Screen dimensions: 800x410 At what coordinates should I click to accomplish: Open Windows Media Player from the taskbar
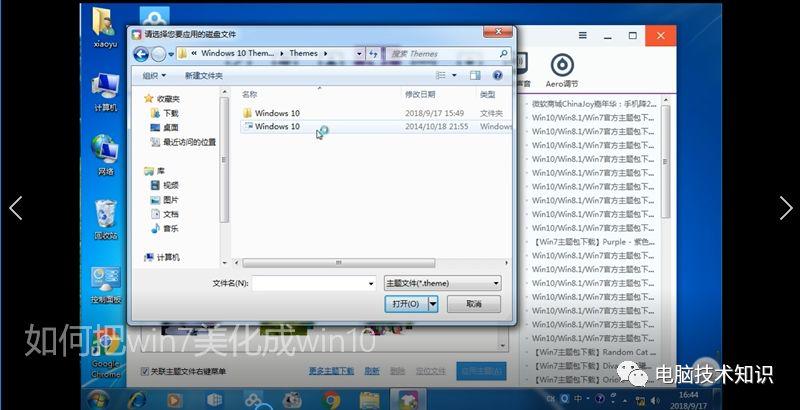tap(174, 400)
